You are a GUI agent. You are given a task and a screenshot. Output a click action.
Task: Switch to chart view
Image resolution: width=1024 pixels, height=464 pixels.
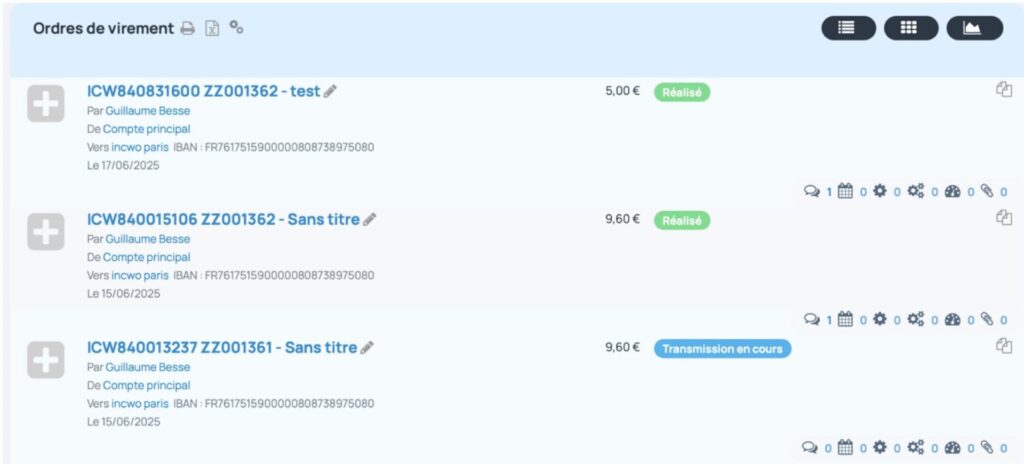[974, 28]
